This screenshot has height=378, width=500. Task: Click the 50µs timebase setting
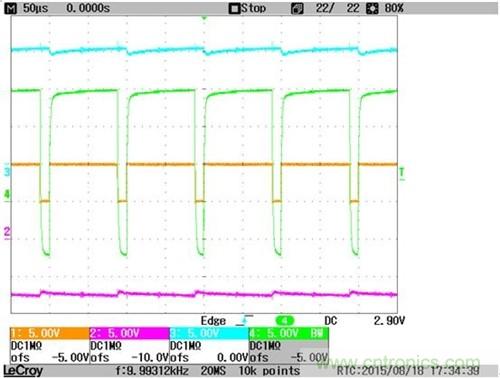(x=36, y=8)
